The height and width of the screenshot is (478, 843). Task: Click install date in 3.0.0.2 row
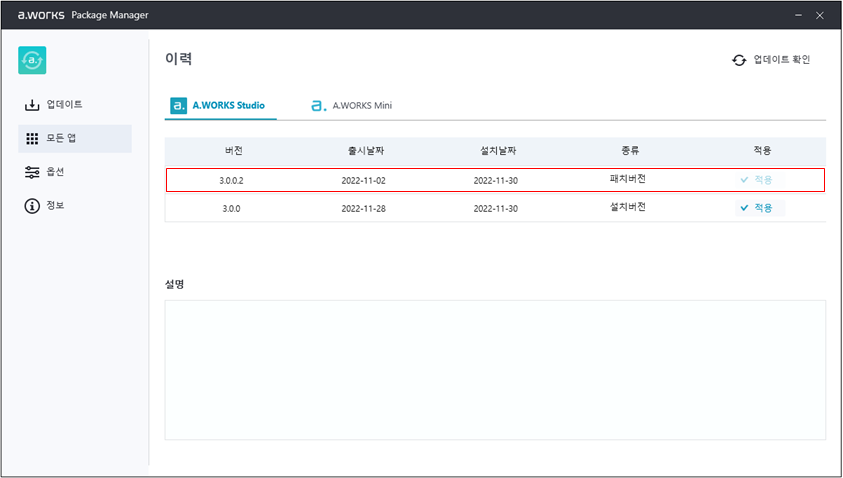(x=496, y=181)
